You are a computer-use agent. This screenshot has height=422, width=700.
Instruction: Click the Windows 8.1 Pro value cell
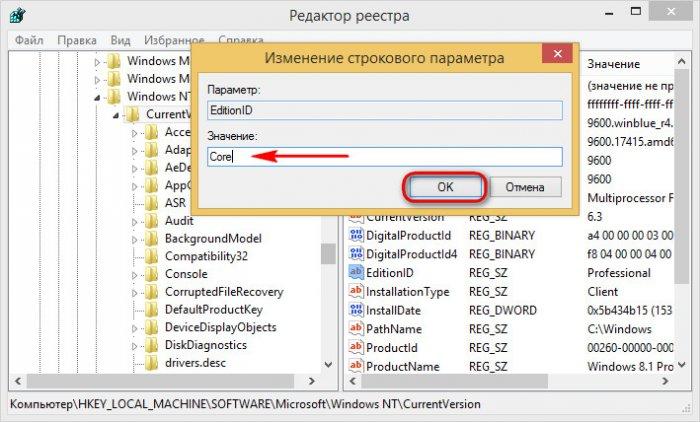click(630, 366)
